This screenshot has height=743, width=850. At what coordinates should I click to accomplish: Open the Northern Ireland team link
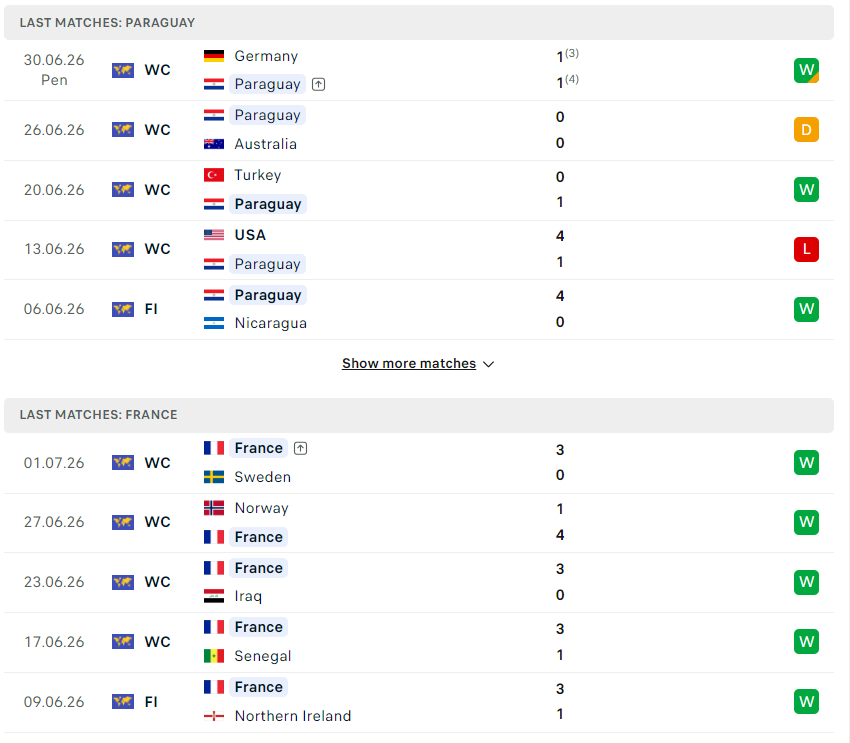[293, 716]
